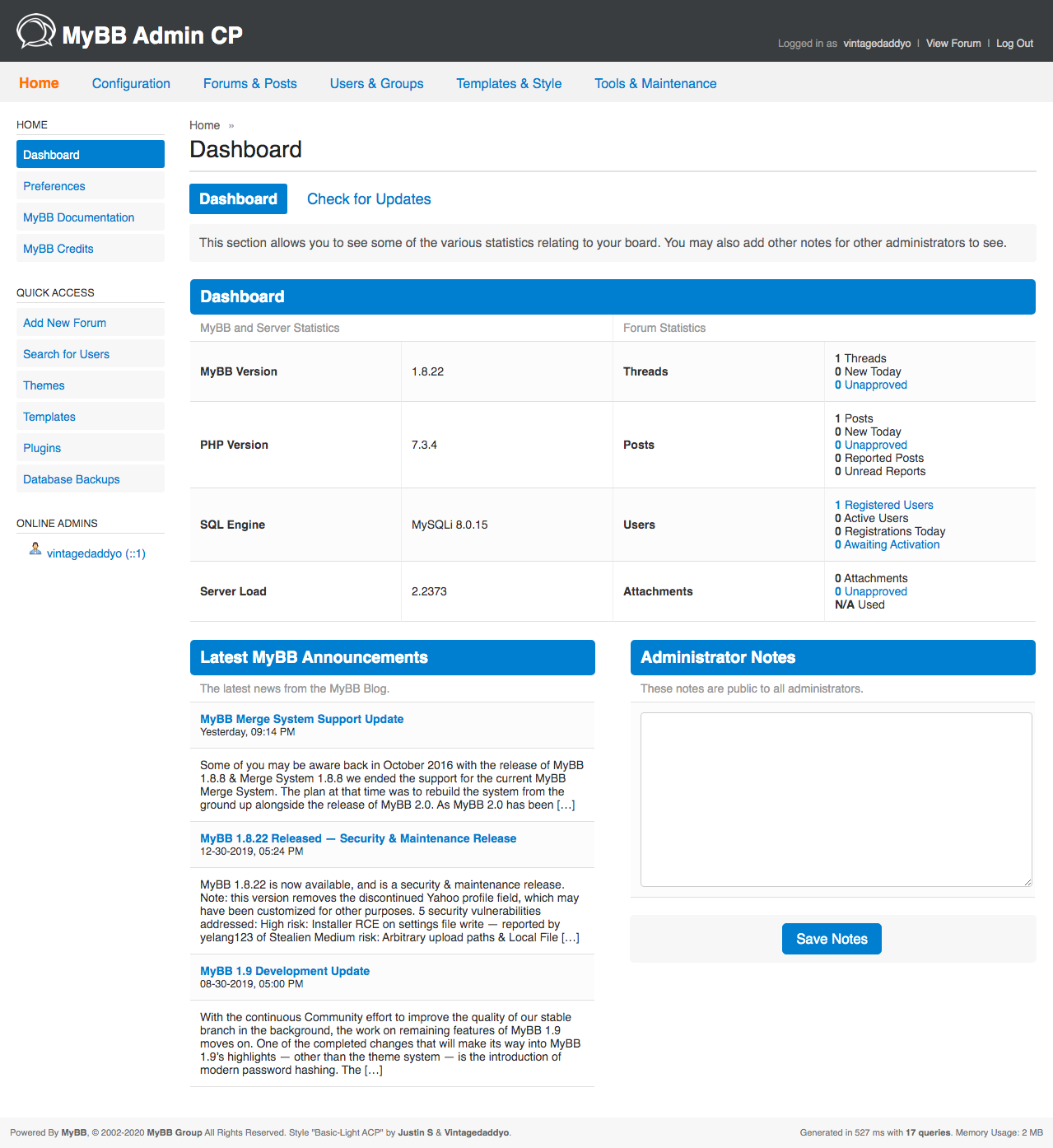The height and width of the screenshot is (1148, 1053).
Task: Open View Forum link in header
Action: pyautogui.click(x=953, y=44)
